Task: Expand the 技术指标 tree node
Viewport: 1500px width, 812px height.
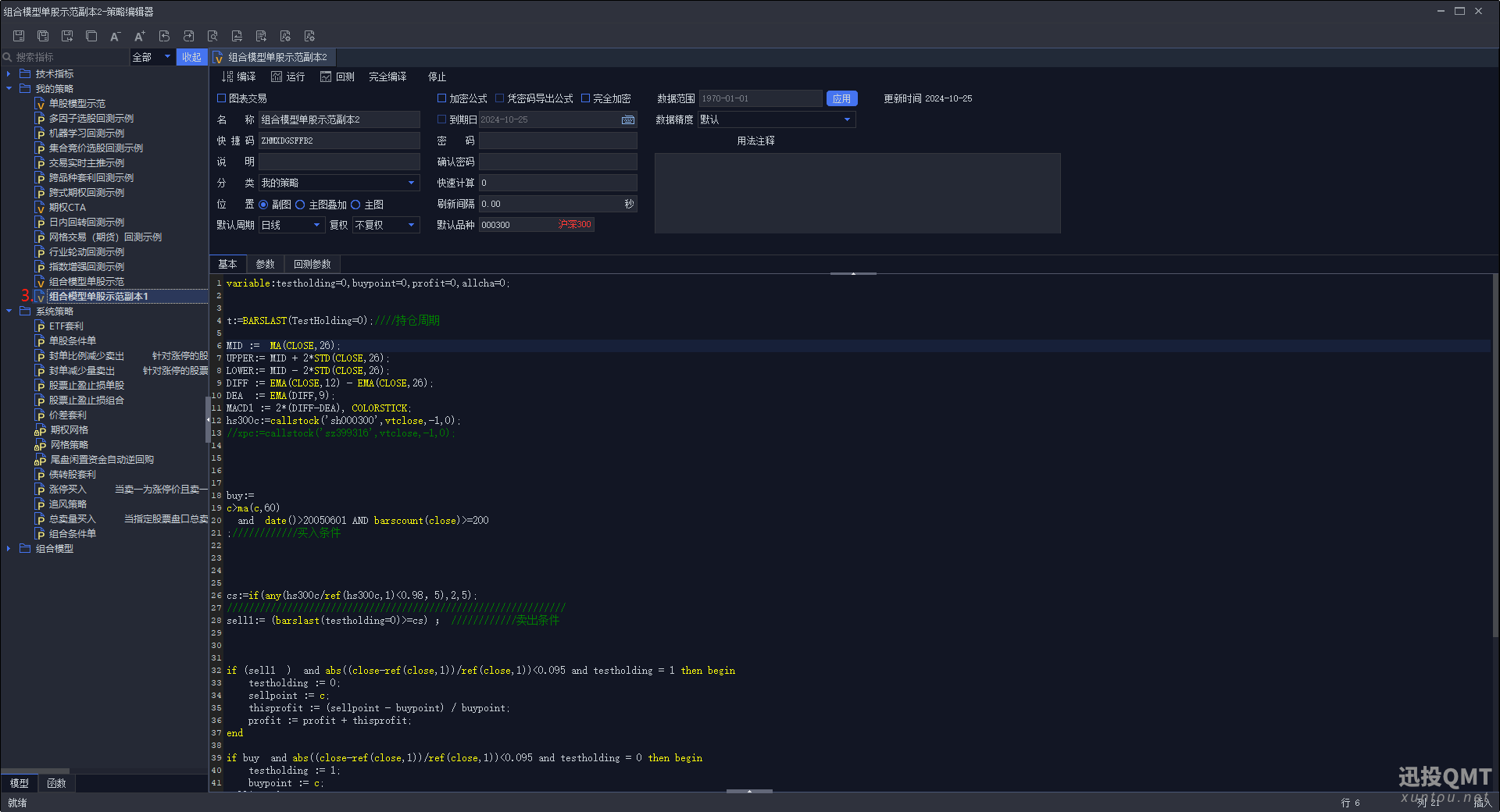Action: pos(9,73)
